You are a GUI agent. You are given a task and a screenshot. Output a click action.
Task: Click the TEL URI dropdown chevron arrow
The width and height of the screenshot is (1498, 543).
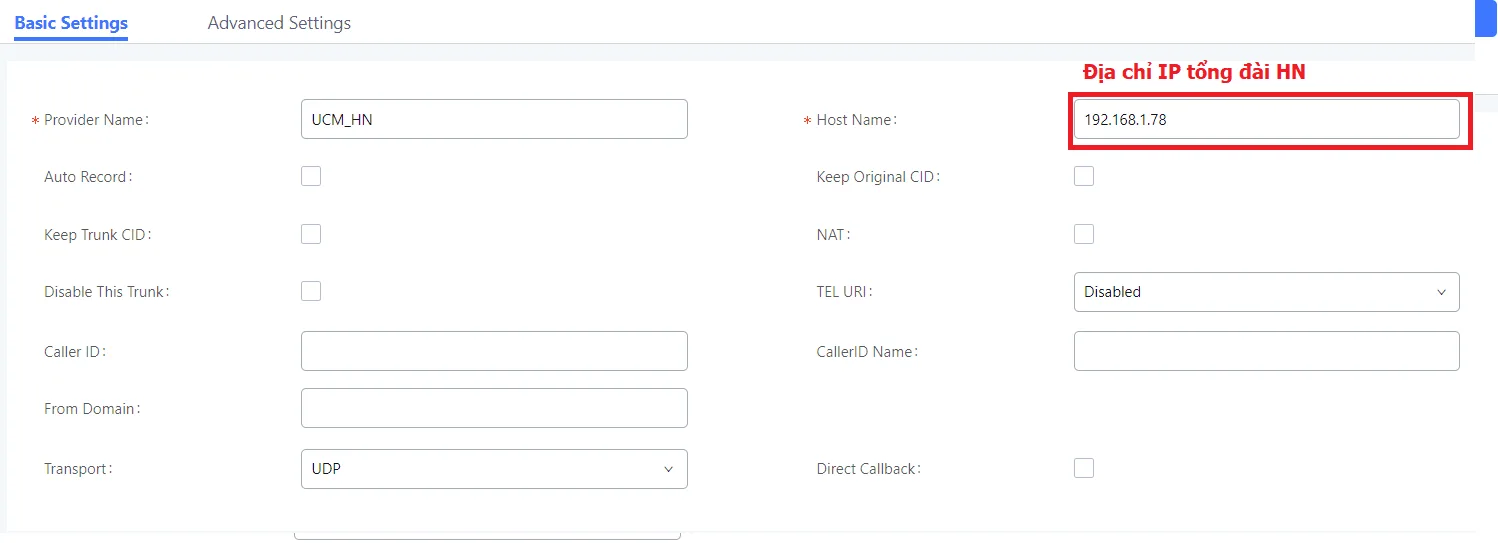click(x=1441, y=292)
